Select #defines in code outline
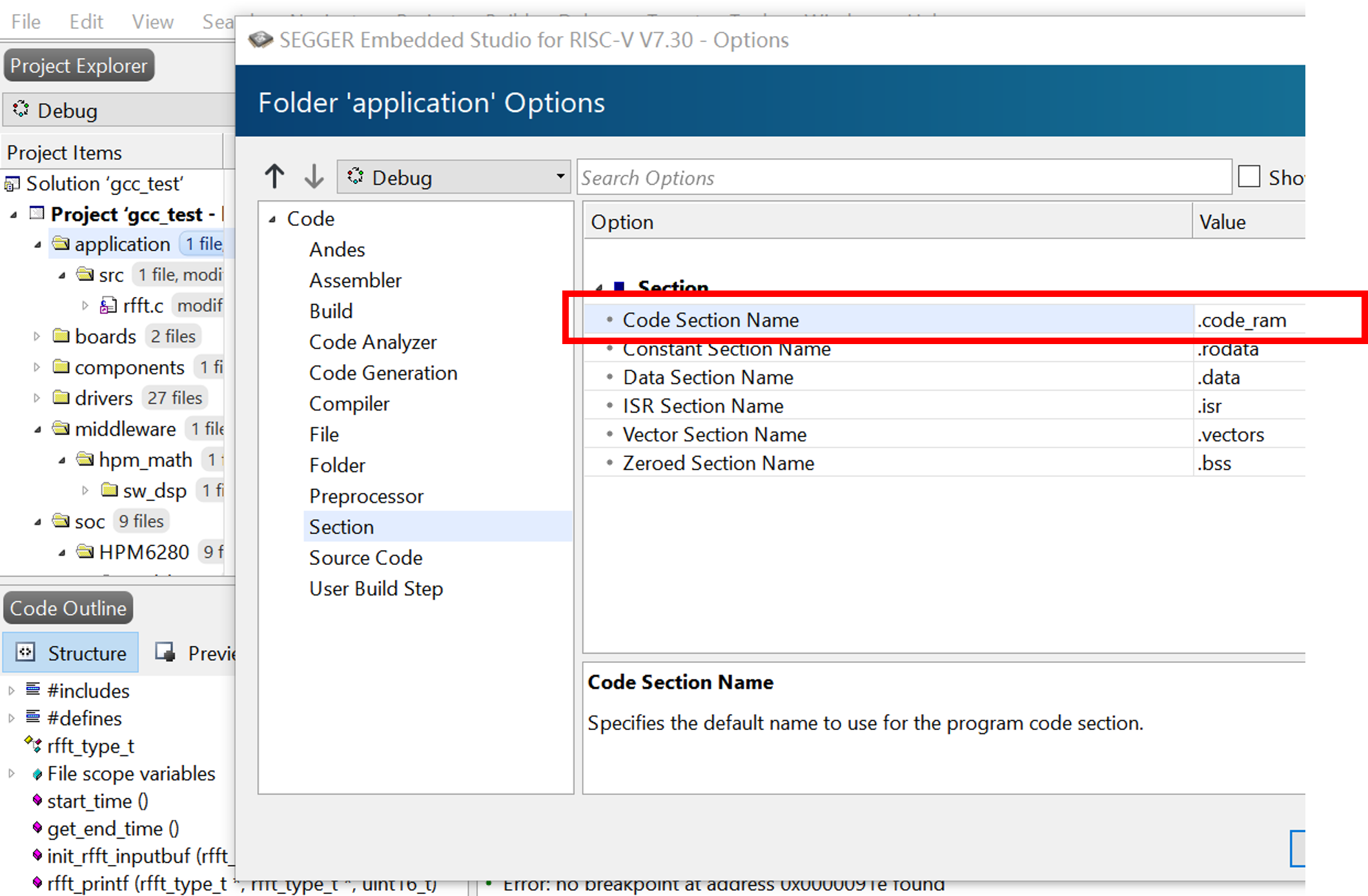Image resolution: width=1368 pixels, height=896 pixels. tap(84, 718)
